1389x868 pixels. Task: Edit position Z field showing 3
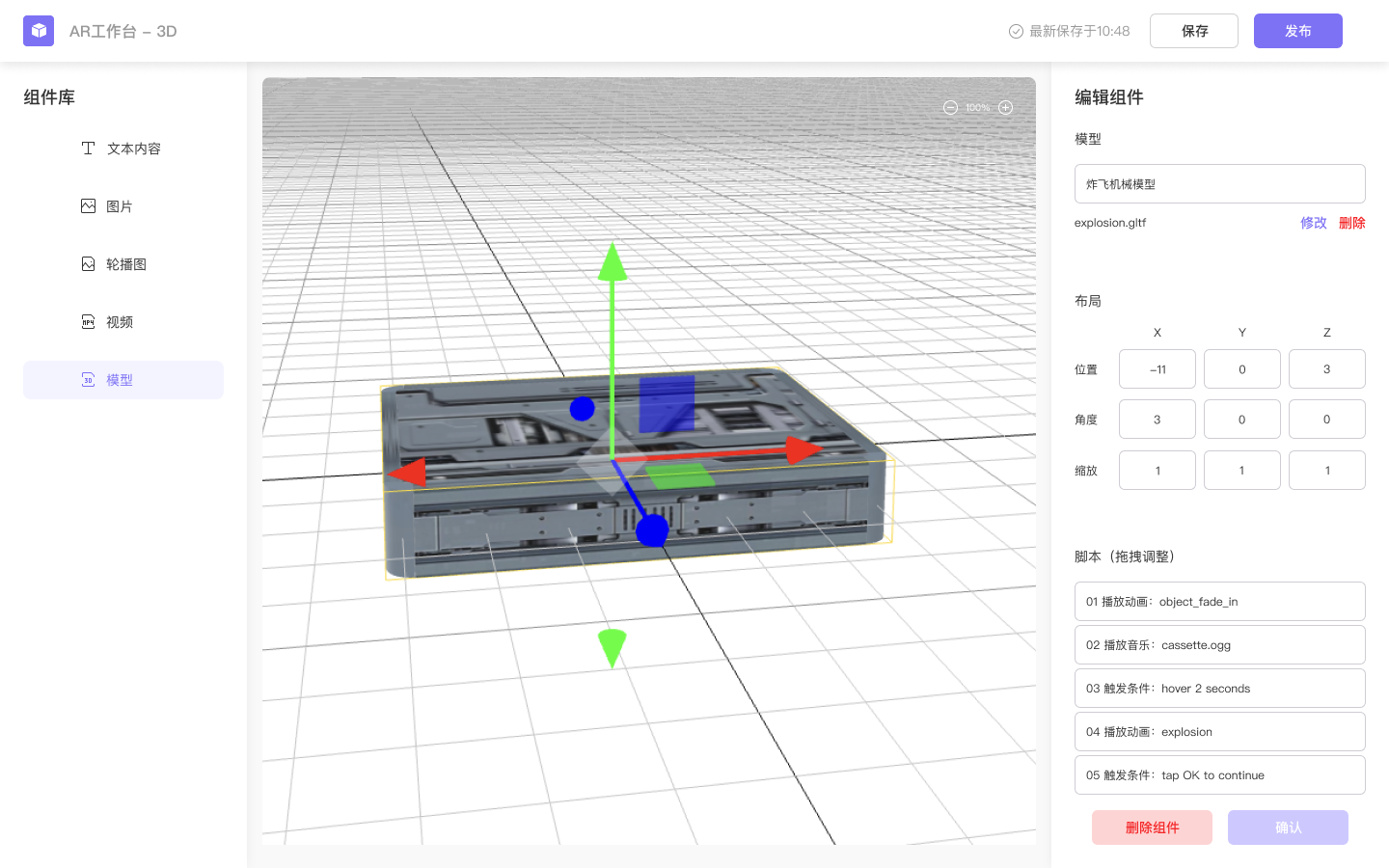click(x=1327, y=368)
